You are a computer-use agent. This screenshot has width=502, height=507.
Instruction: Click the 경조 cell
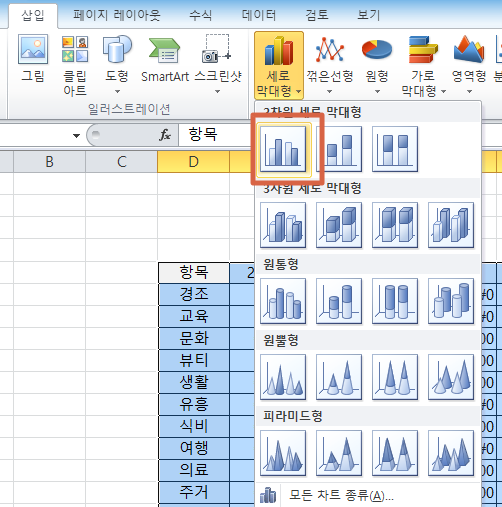(x=194, y=294)
